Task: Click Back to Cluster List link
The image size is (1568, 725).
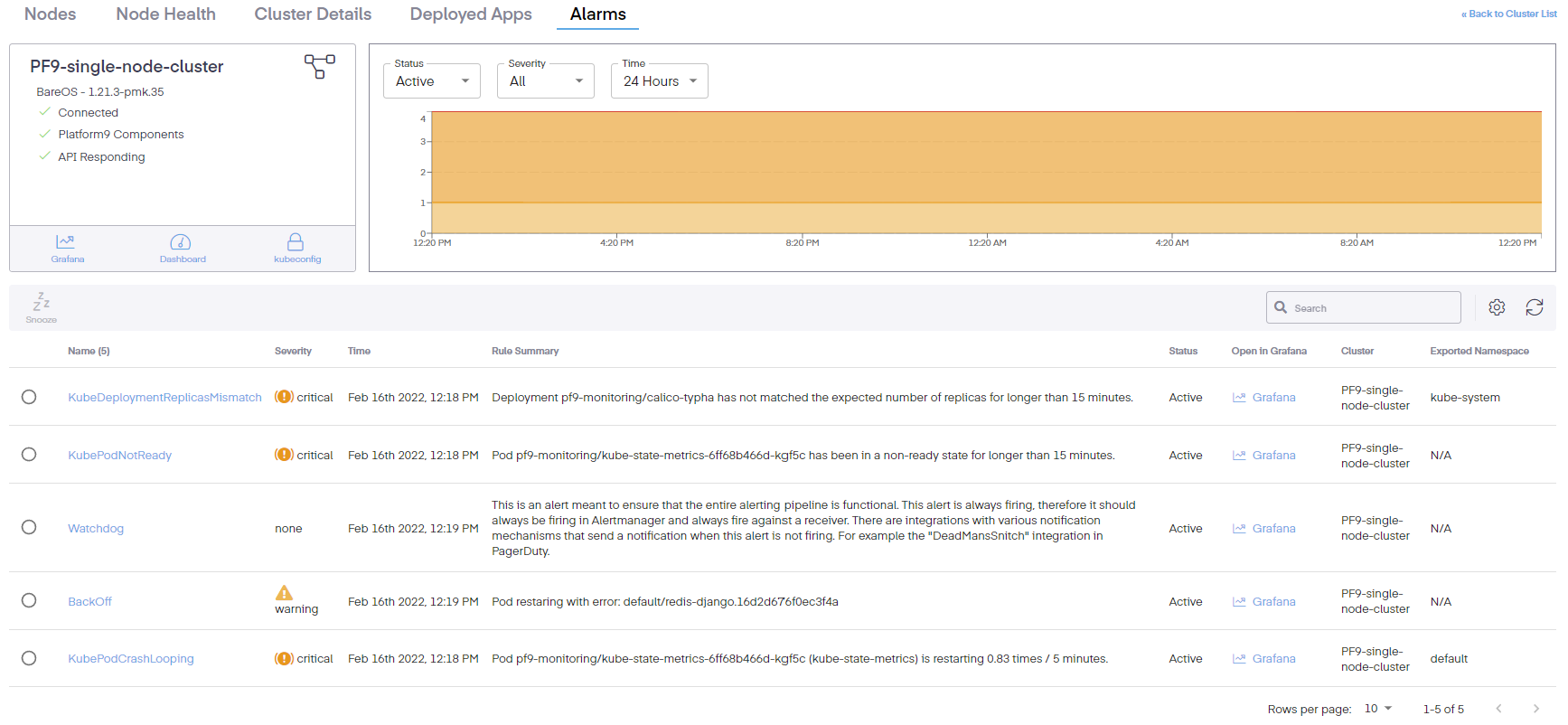Action: pos(1508,14)
